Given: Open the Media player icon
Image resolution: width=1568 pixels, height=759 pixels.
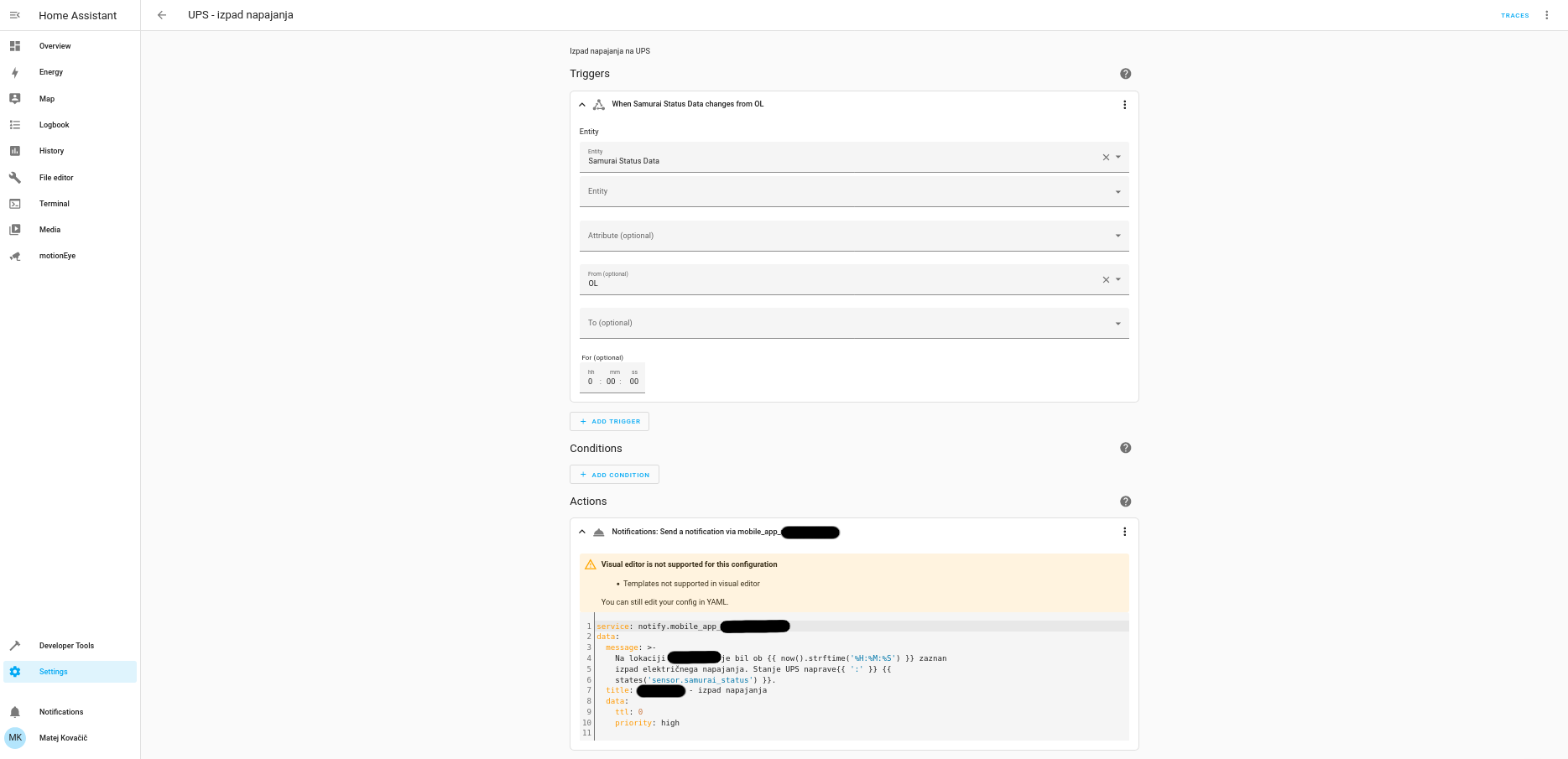Looking at the screenshot, I should (x=15, y=230).
